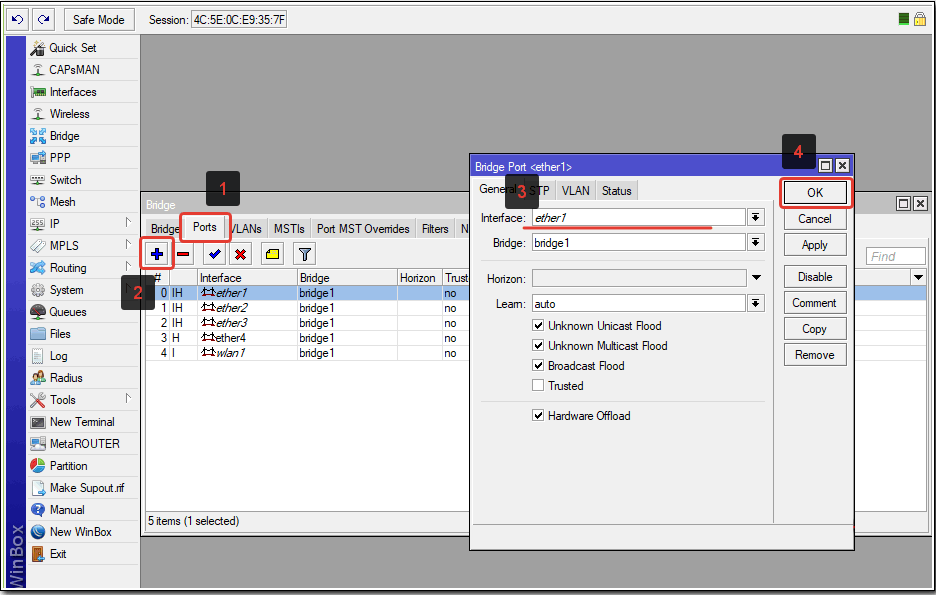
Task: Click the blue checkmark enable icon
Action: tap(215, 254)
